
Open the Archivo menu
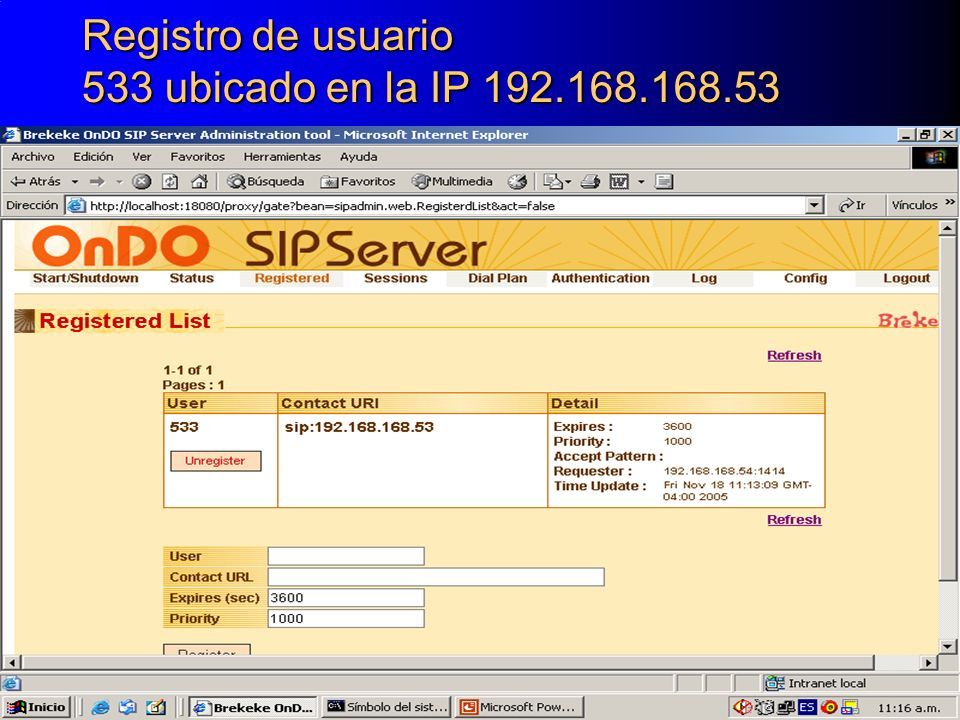tap(33, 157)
